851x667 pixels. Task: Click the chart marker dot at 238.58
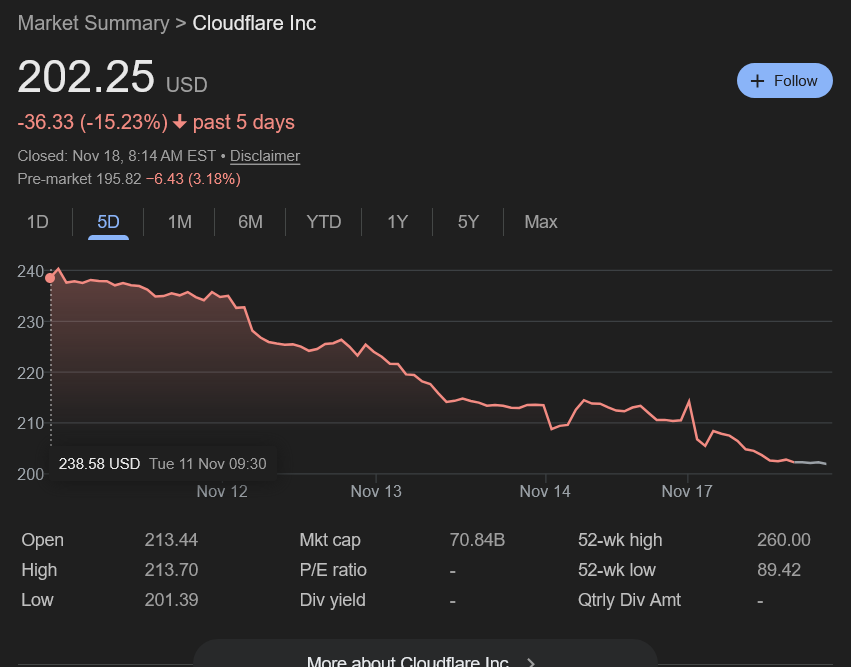click(50, 278)
